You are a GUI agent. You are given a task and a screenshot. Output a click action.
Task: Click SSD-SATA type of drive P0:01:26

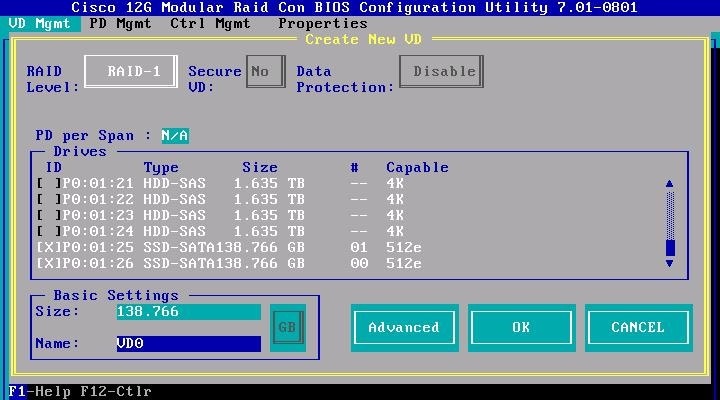[179, 264]
